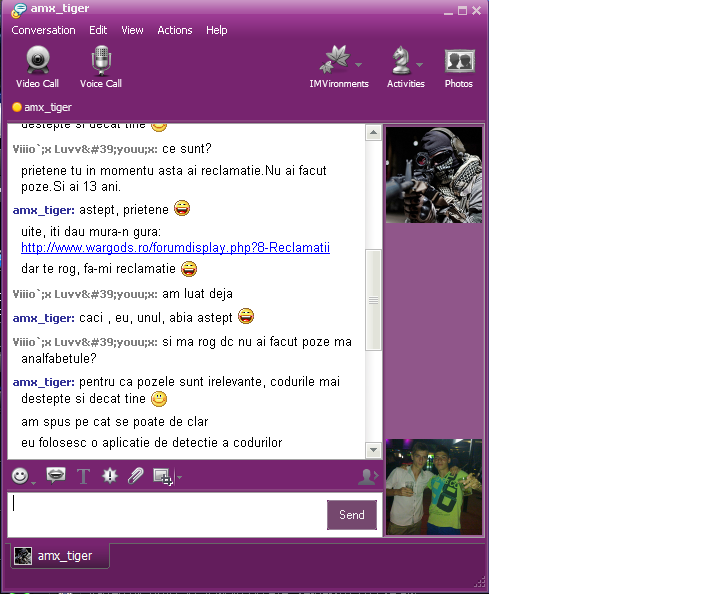Expand the screen share dropdown arrow

179,477
